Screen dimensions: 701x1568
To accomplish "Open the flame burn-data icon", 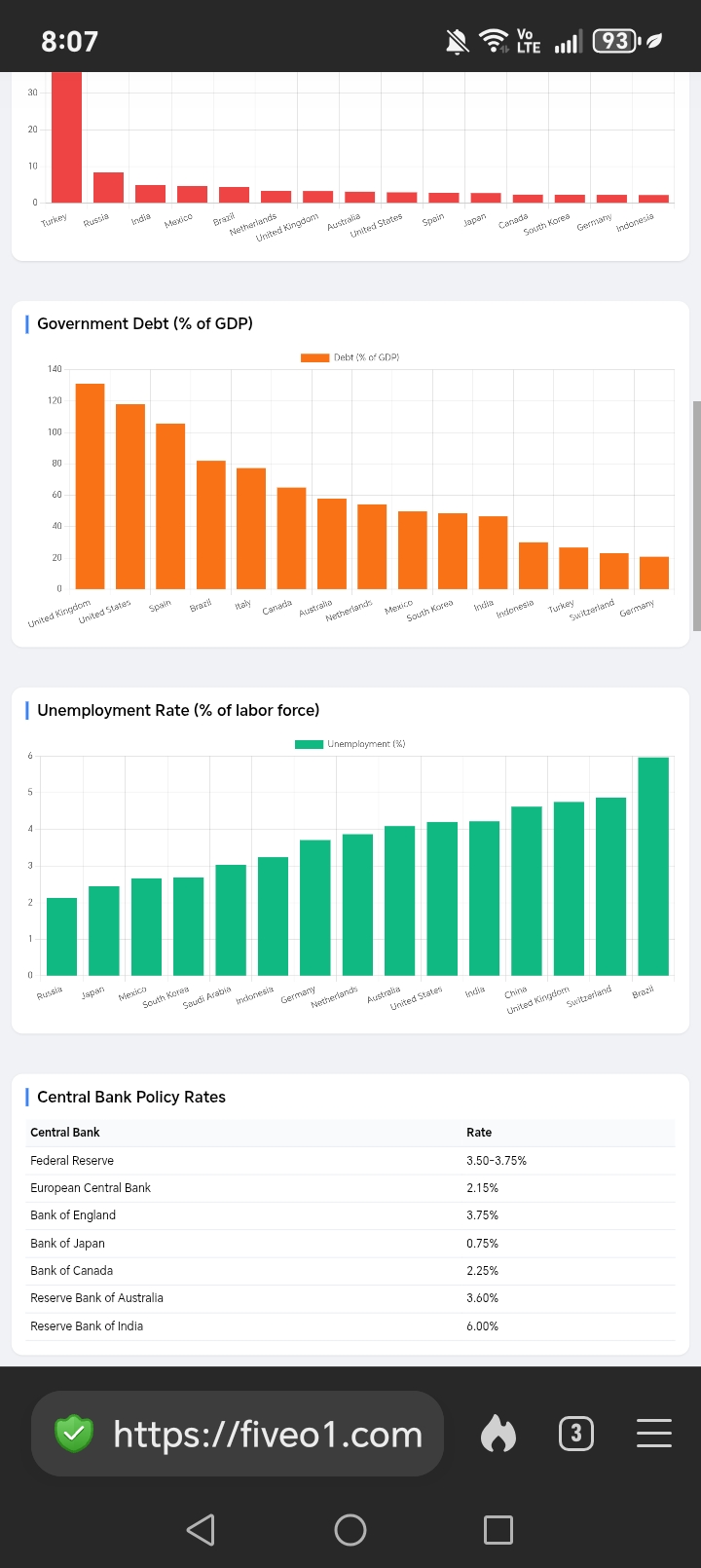I will click(498, 1434).
